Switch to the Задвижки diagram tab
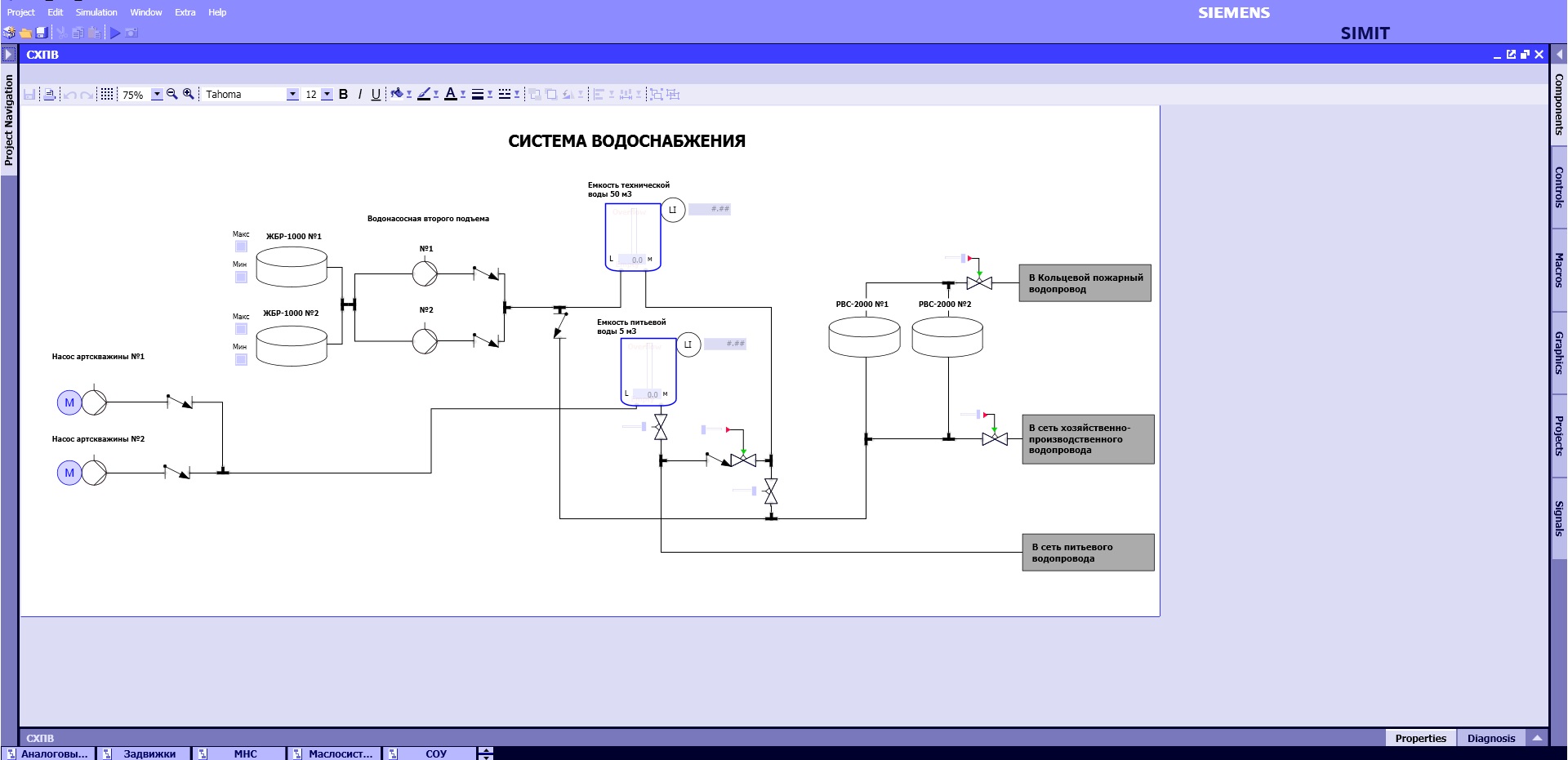1568x760 pixels. pyautogui.click(x=149, y=753)
